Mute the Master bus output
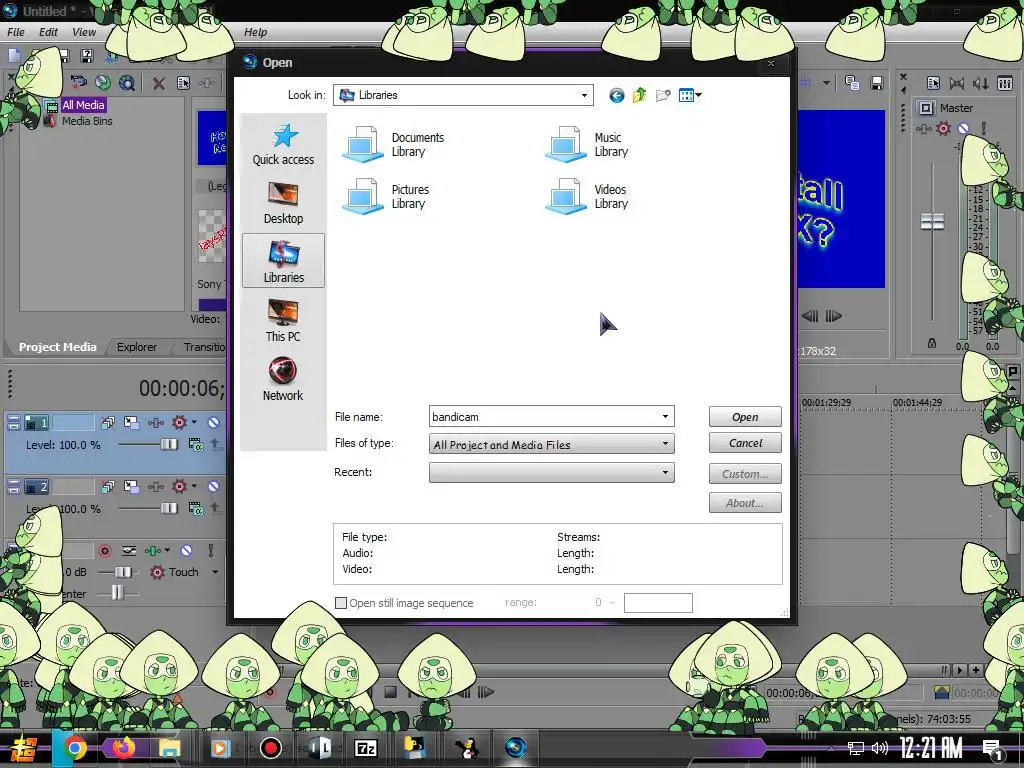The image size is (1024, 768). [963, 129]
